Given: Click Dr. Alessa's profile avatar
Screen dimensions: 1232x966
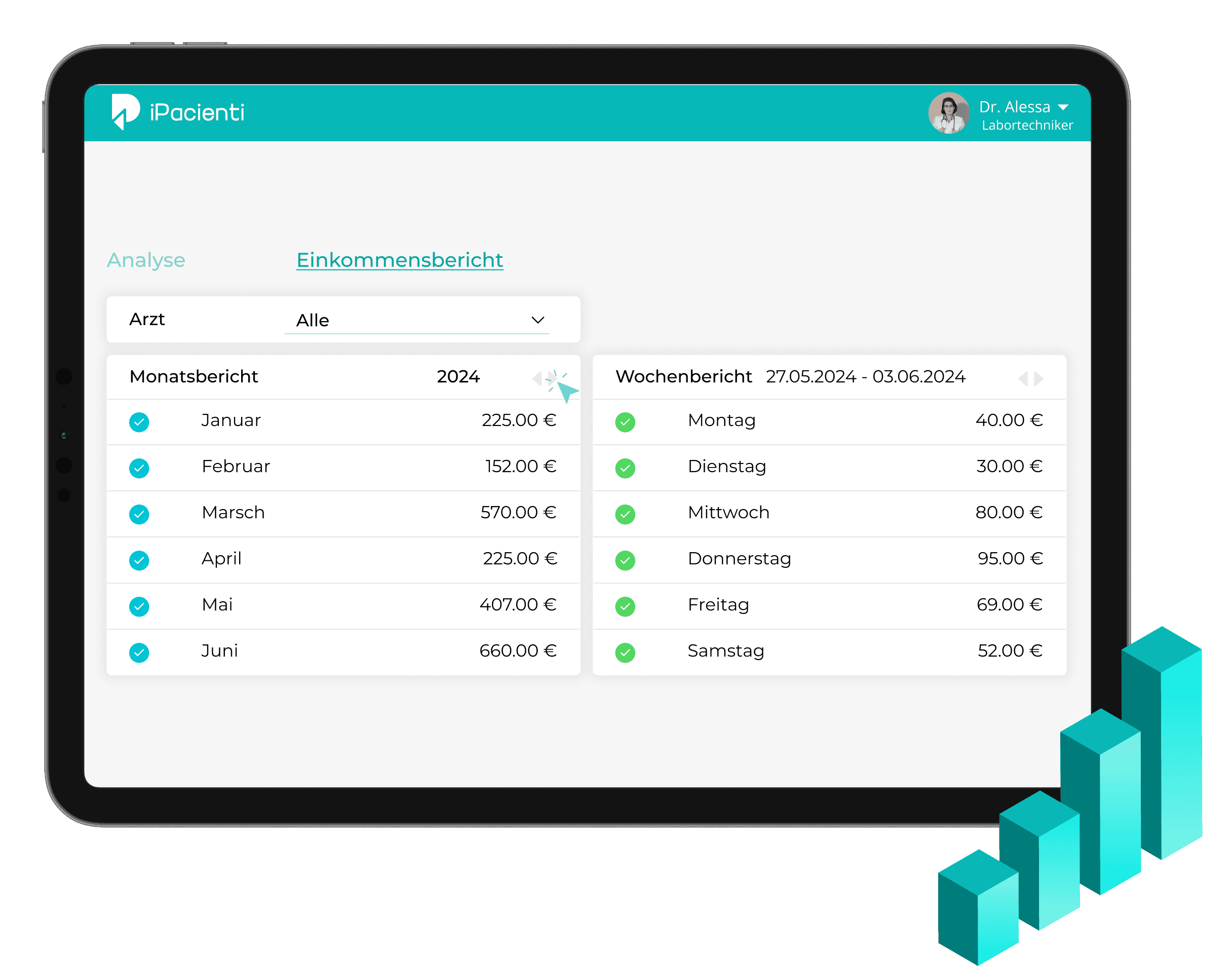Looking at the screenshot, I should point(949,113).
